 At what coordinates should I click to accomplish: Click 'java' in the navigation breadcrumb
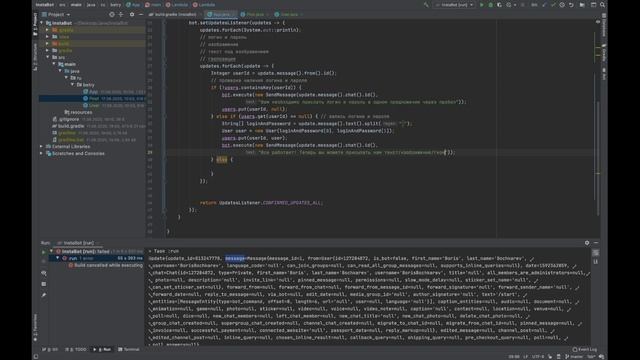[91, 5]
